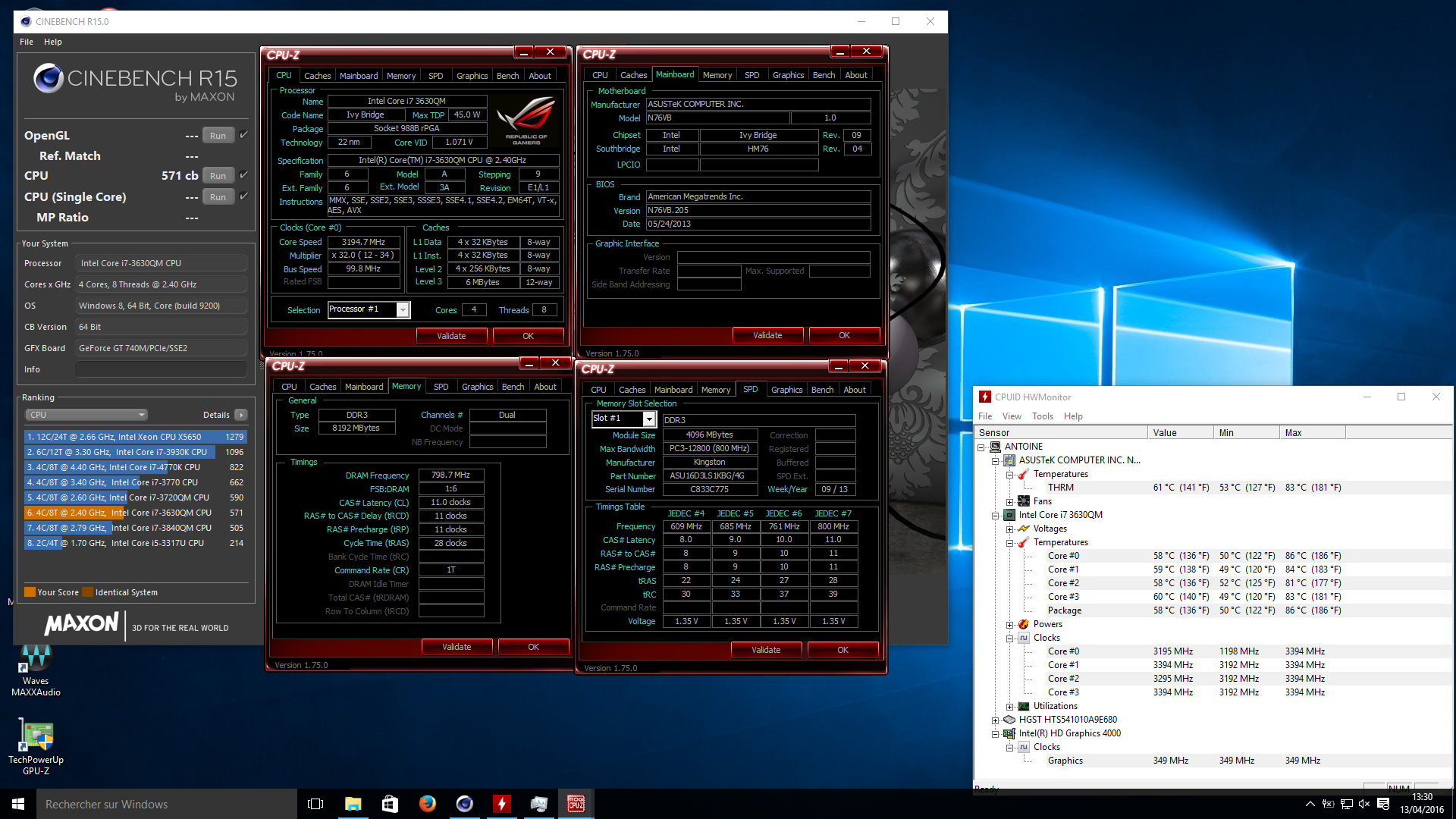Open the Windows Start menu
This screenshot has height=819, width=1456.
click(18, 804)
